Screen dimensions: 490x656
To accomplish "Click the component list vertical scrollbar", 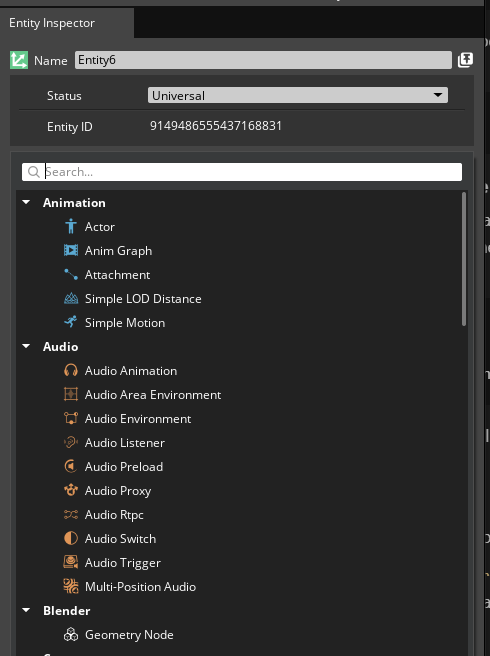I will click(x=464, y=259).
